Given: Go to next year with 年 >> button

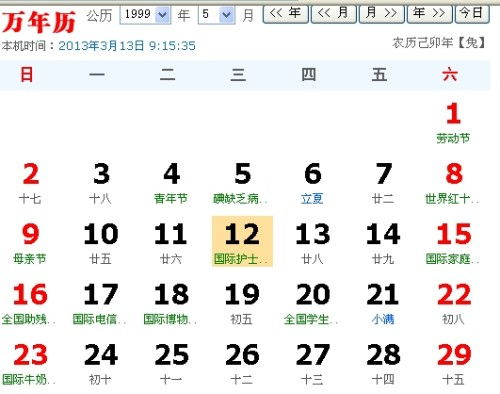Looking at the screenshot, I should click(430, 14).
